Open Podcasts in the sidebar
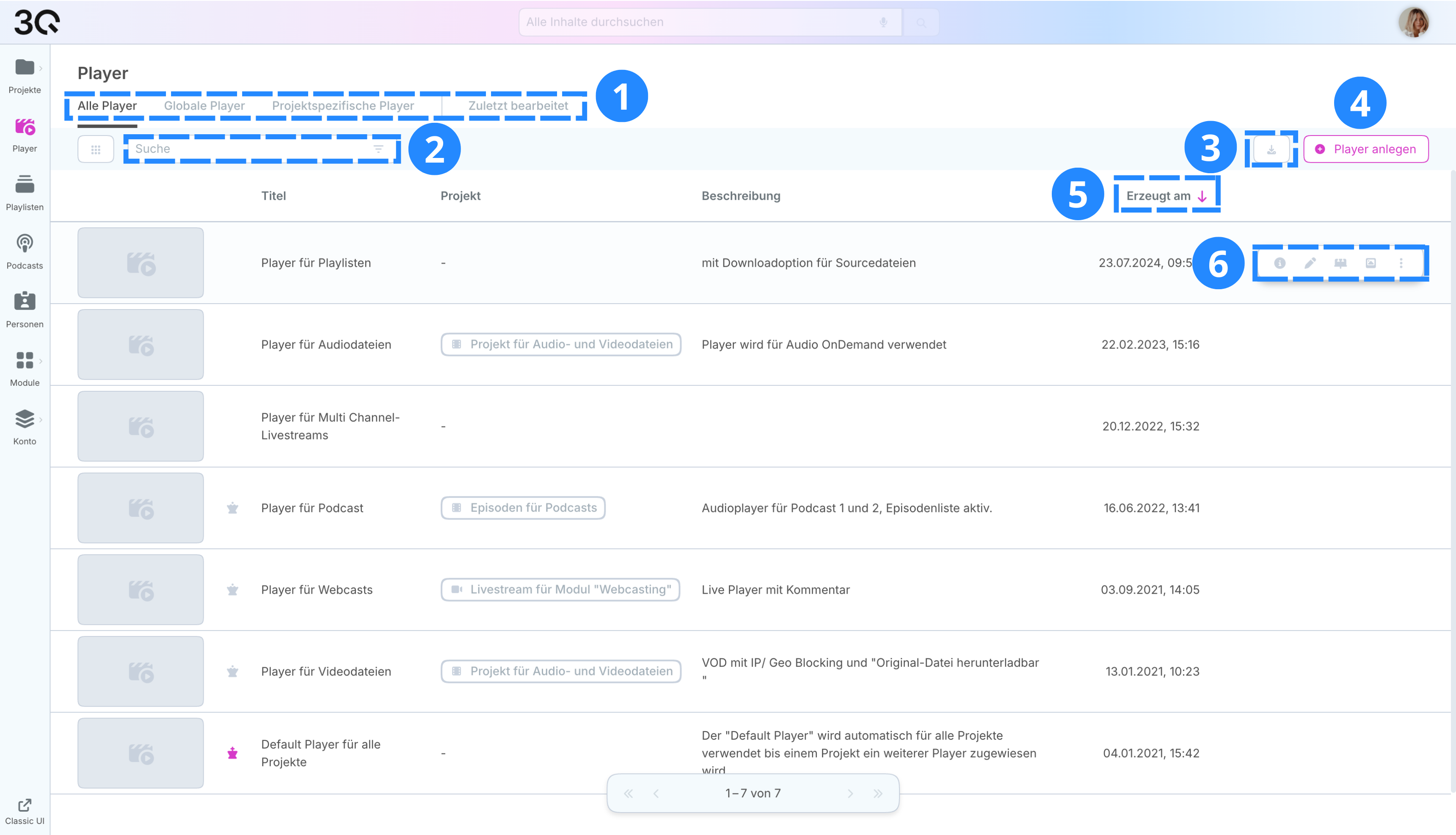Image resolution: width=1456 pixels, height=835 pixels. click(25, 251)
